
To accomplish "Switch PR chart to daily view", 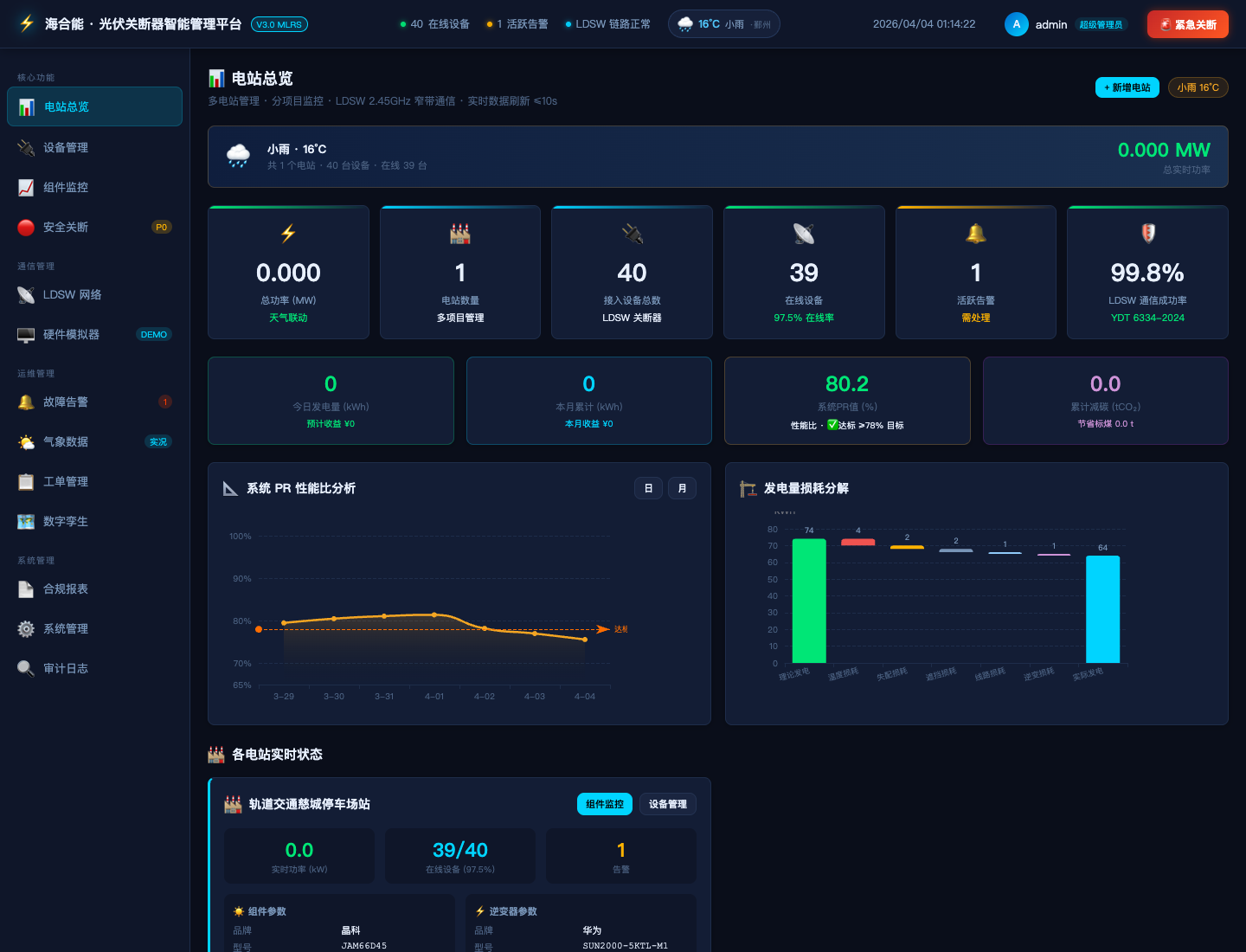I will click(x=648, y=488).
